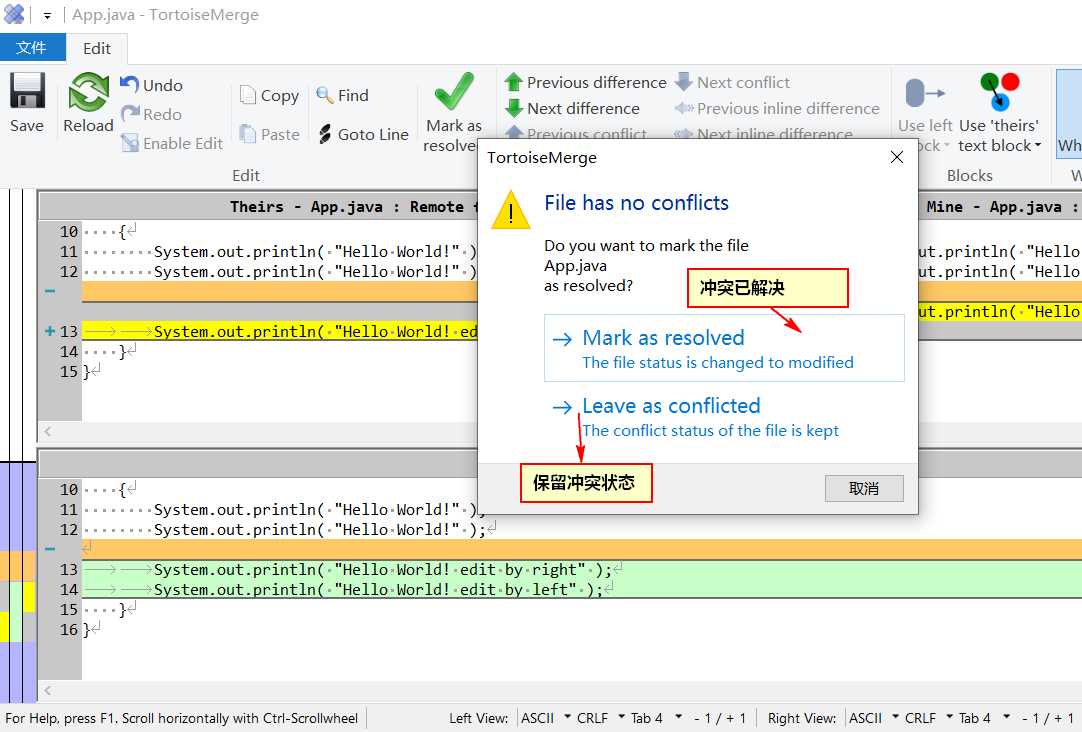Open the quick access toolbar dropdown arrow
Screen dimensions: 1082x732
pyautogui.click(x=47, y=15)
